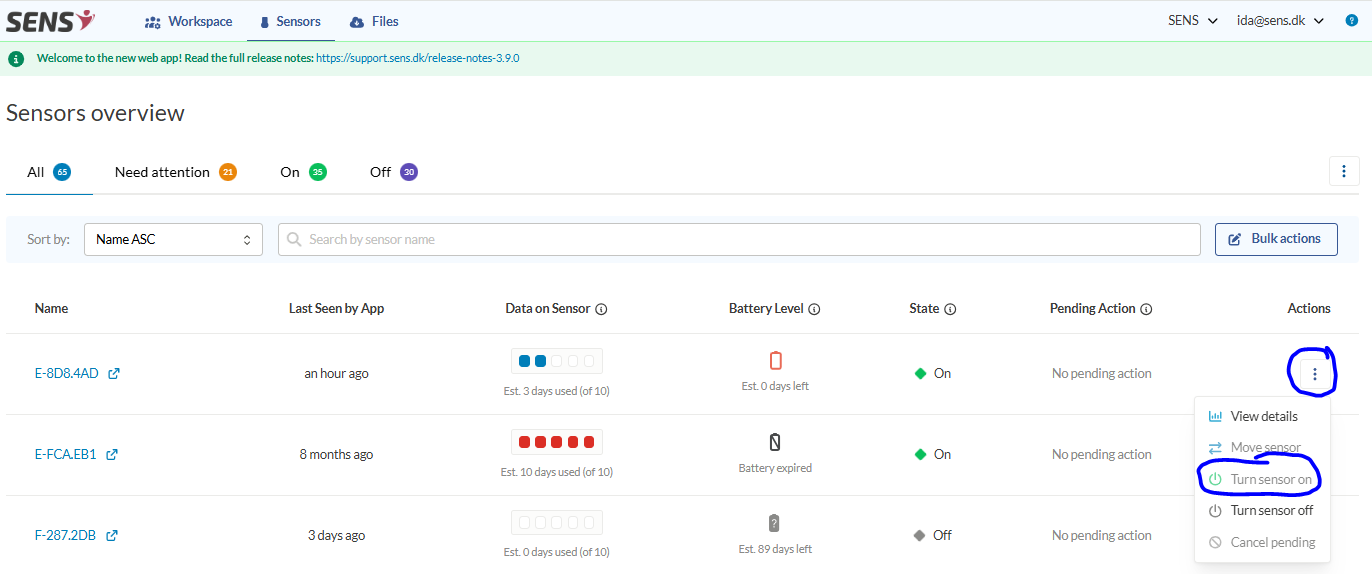Choose View details from actions menu
Image resolution: width=1372 pixels, height=574 pixels.
(x=1264, y=417)
